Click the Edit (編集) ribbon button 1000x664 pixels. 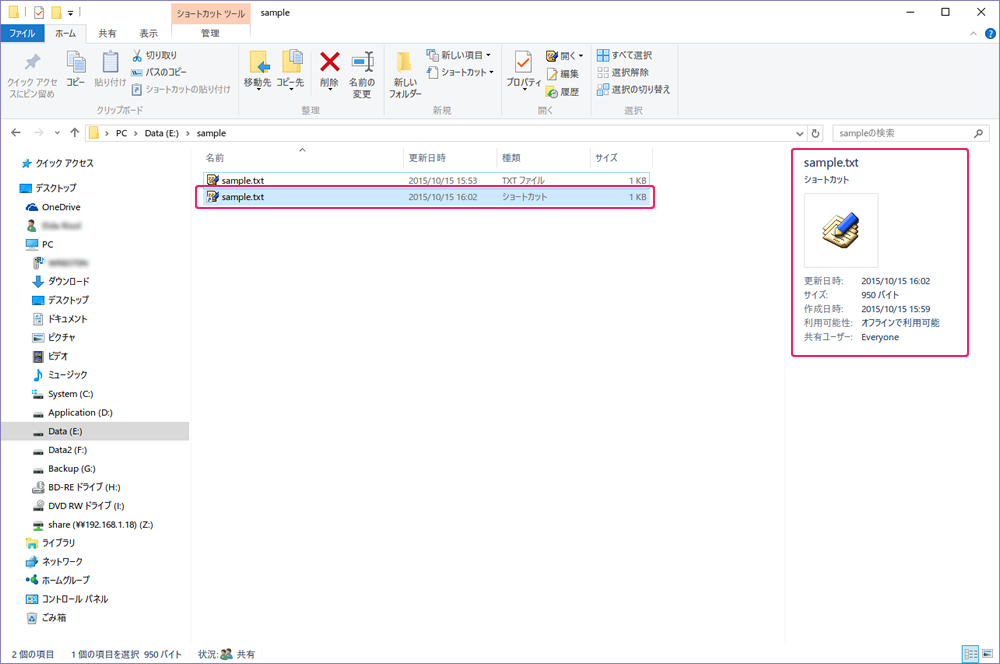(562, 74)
